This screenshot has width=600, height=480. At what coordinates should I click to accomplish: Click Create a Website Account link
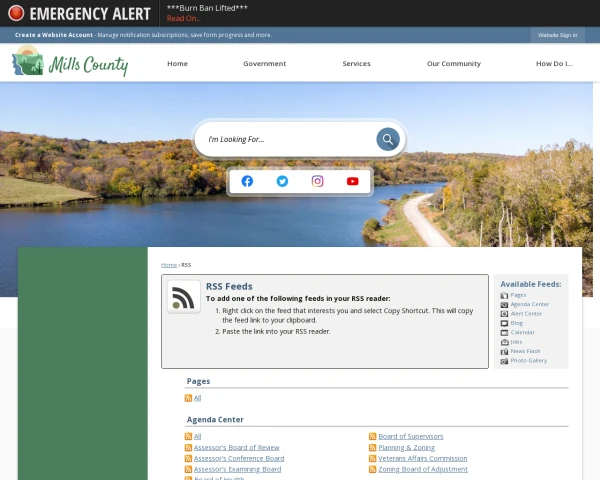(x=54, y=35)
